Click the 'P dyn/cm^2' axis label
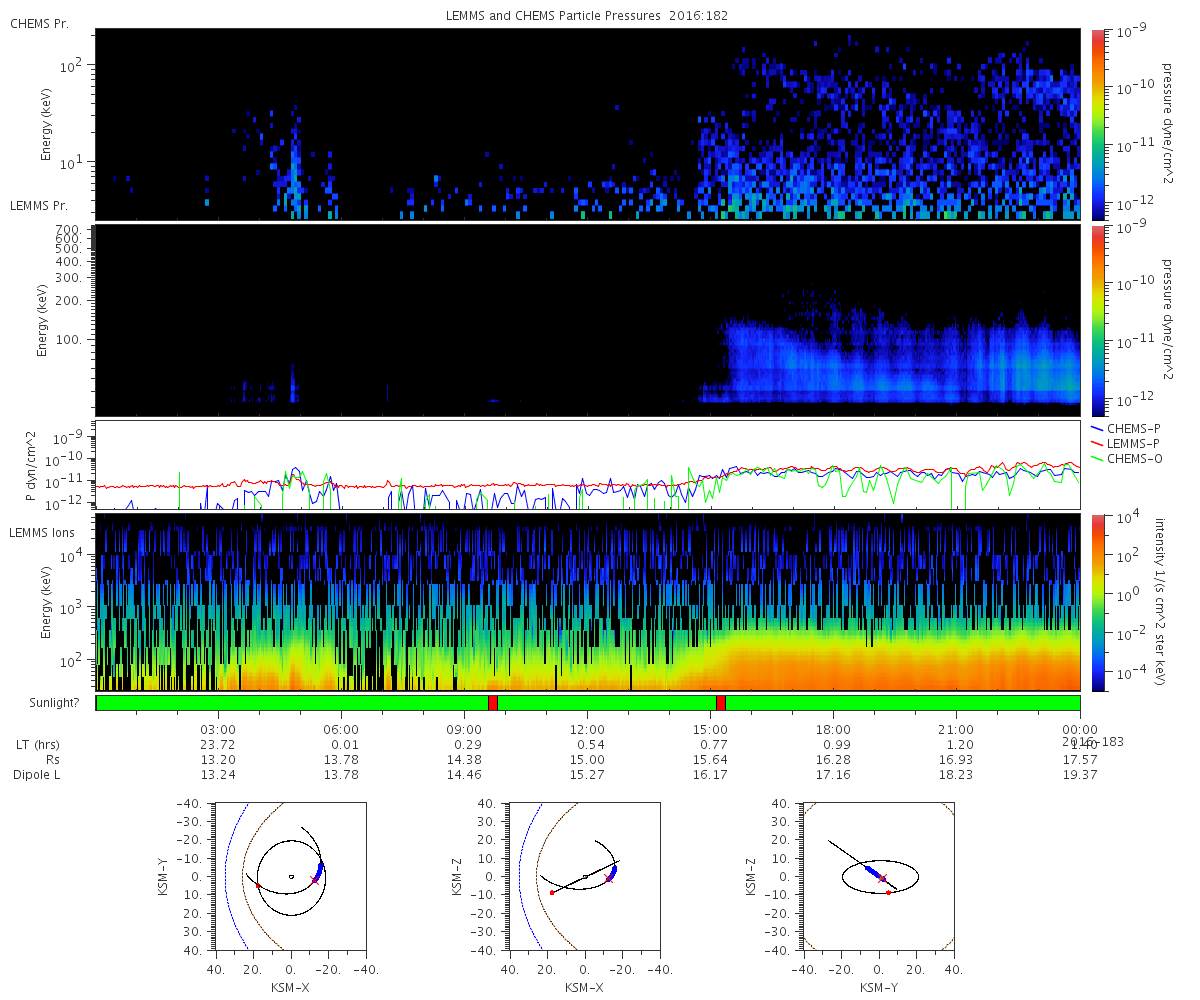 (33, 465)
